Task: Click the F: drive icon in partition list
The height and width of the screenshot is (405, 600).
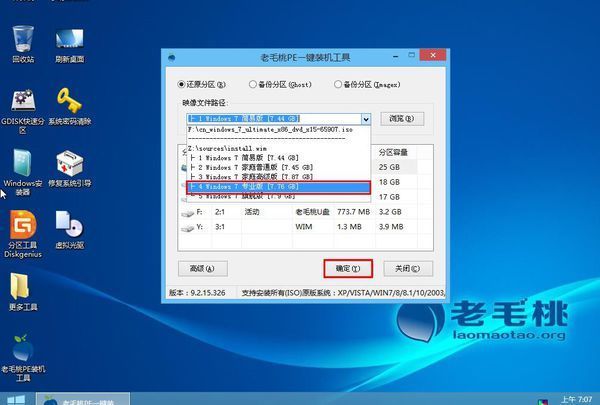Action: point(187,213)
